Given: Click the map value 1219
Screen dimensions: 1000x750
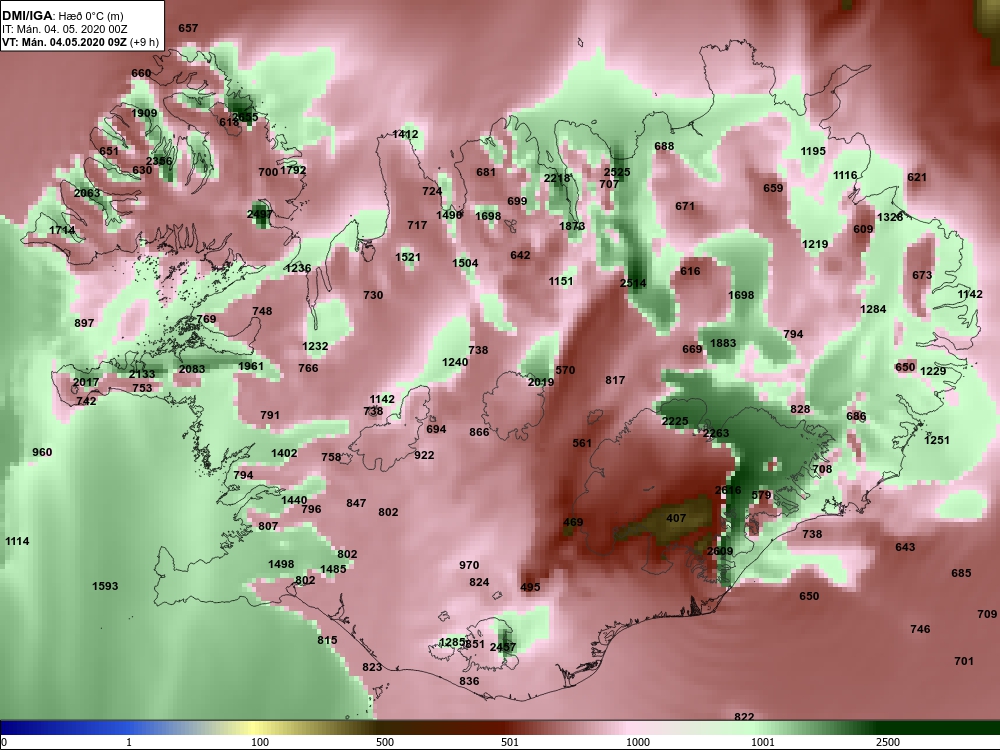Looking at the screenshot, I should (815, 244).
